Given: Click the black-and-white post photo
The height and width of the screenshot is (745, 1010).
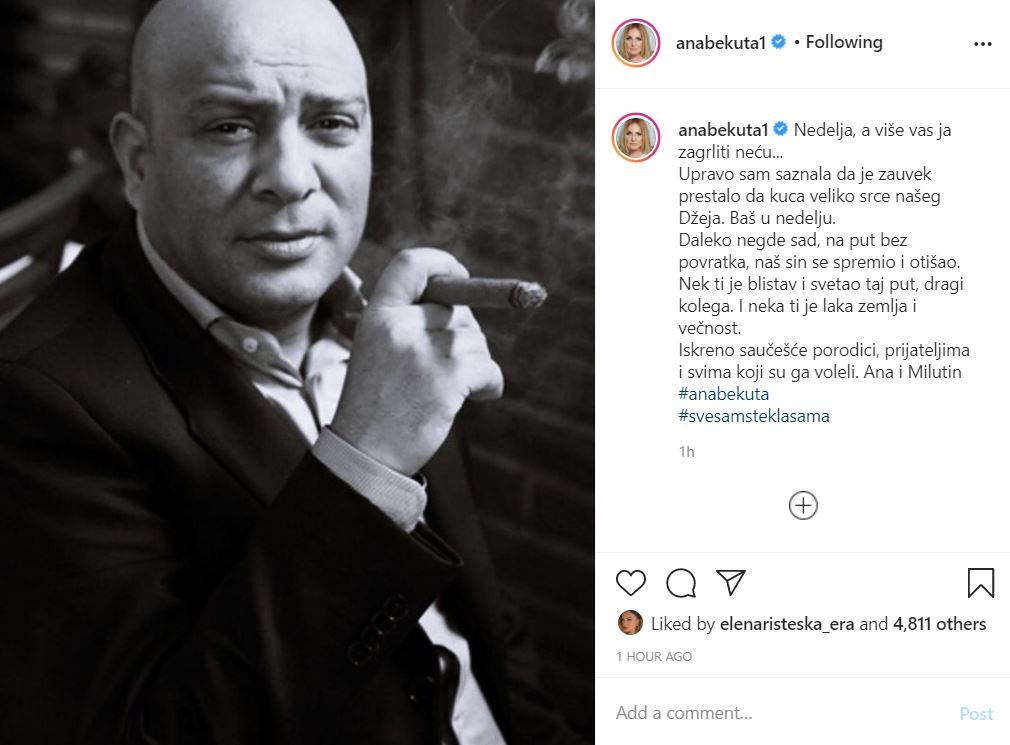Looking at the screenshot, I should [297, 372].
